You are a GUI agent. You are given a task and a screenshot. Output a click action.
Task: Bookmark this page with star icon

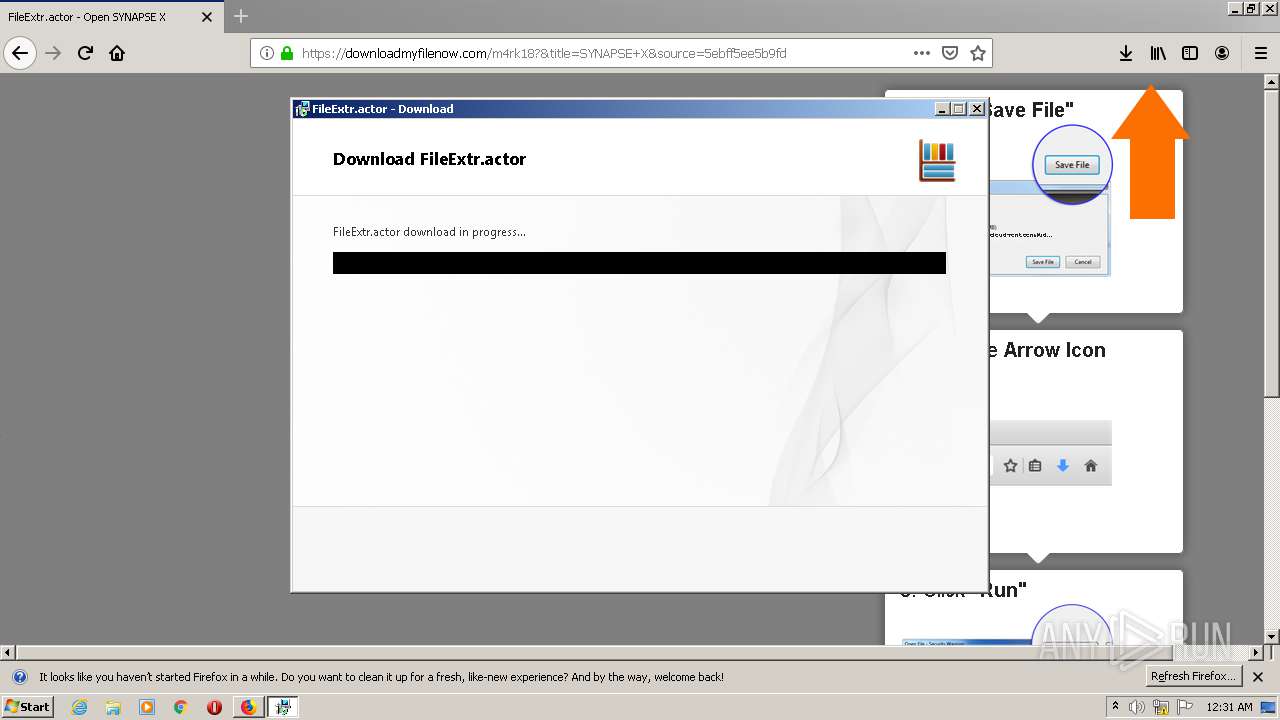[x=978, y=53]
